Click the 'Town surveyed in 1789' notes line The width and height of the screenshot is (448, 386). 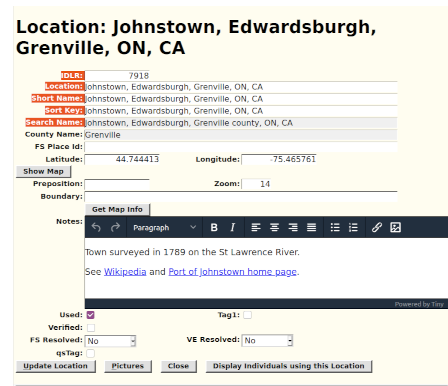192,252
